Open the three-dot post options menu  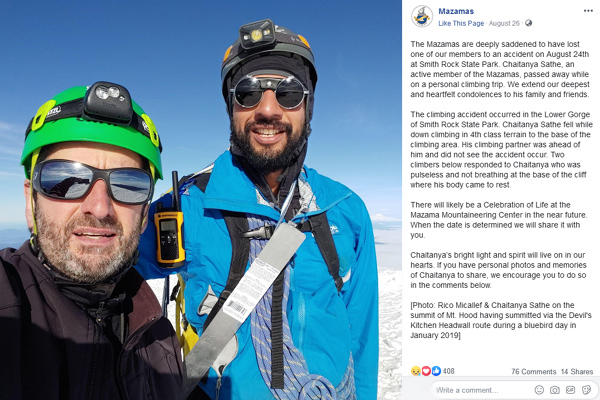point(588,11)
